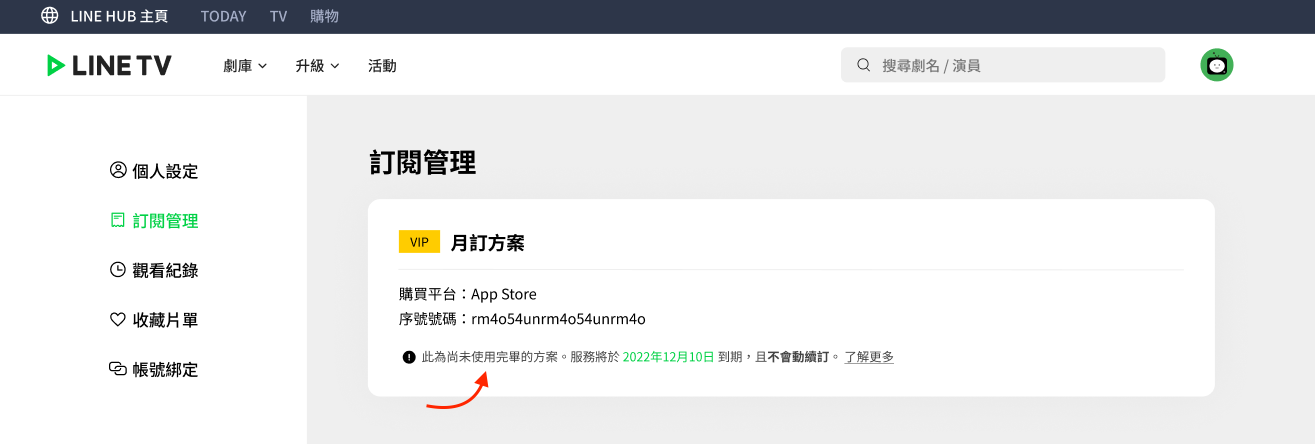Open the green user avatar menu

(1217, 65)
